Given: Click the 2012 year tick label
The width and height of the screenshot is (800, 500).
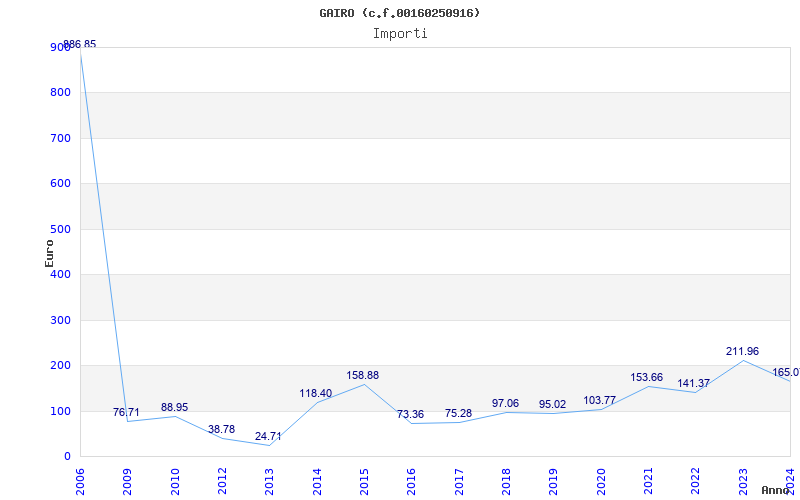Looking at the screenshot, I should pos(222,482).
